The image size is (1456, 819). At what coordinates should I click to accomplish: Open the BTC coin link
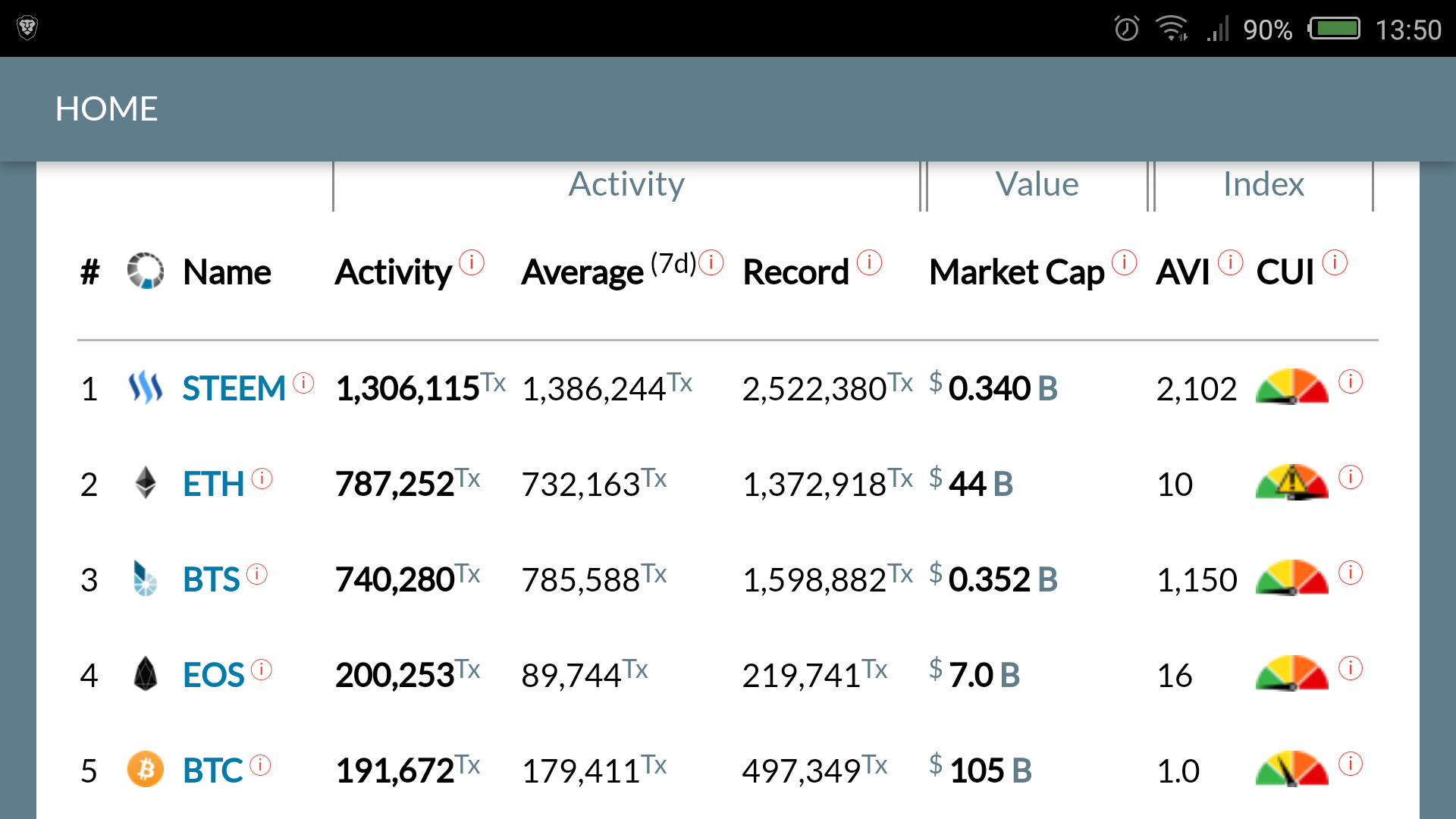point(212,771)
